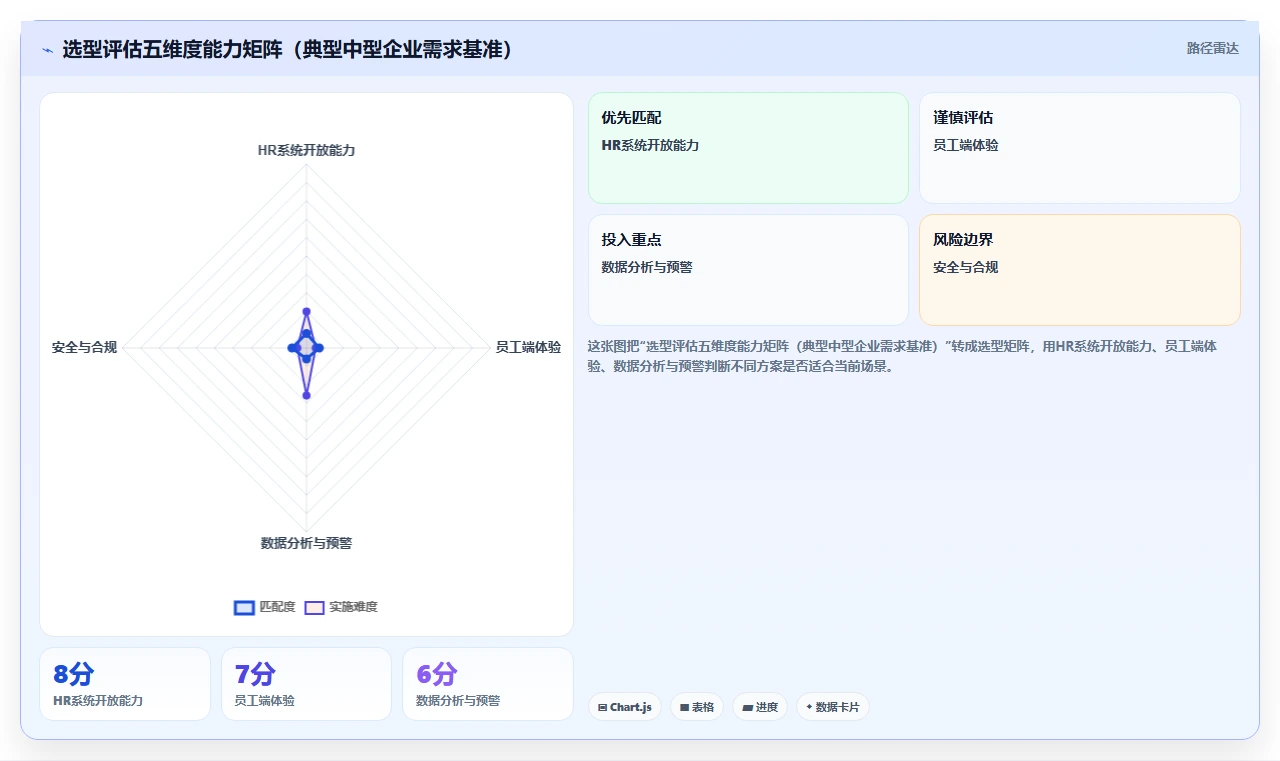Click the page title 选型评估五维度能力矩阵
1280x761 pixels.
click(x=288, y=49)
